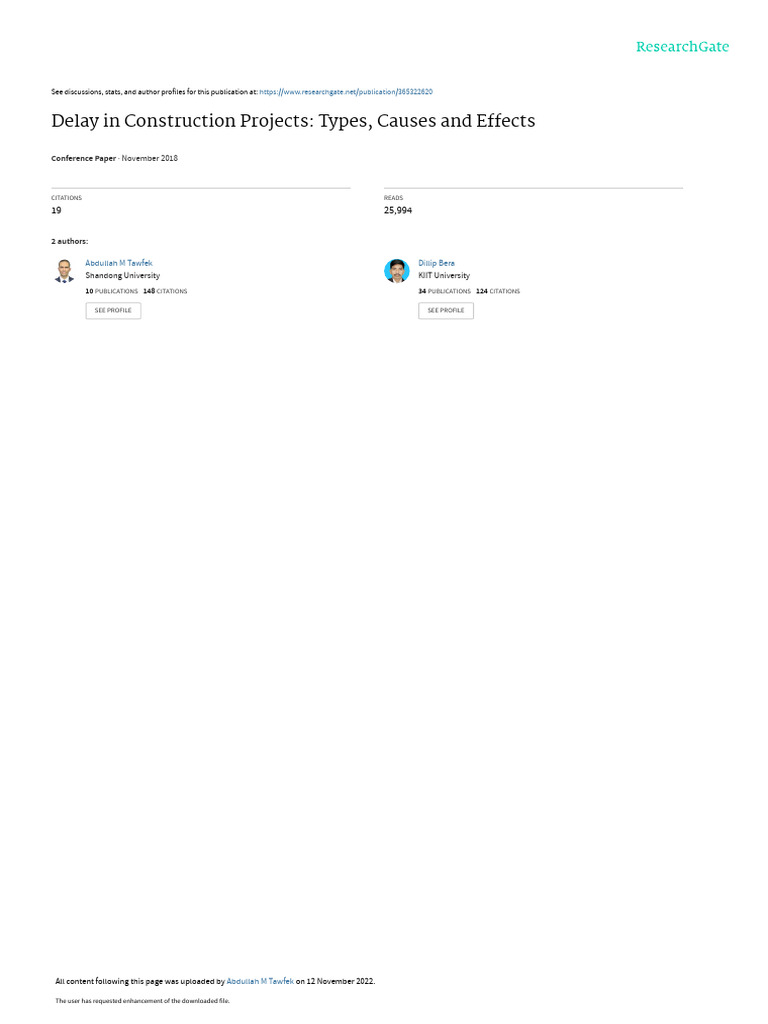Open the researchgate.net publication URL
This screenshot has height=1024, width=768.
tap(345, 92)
